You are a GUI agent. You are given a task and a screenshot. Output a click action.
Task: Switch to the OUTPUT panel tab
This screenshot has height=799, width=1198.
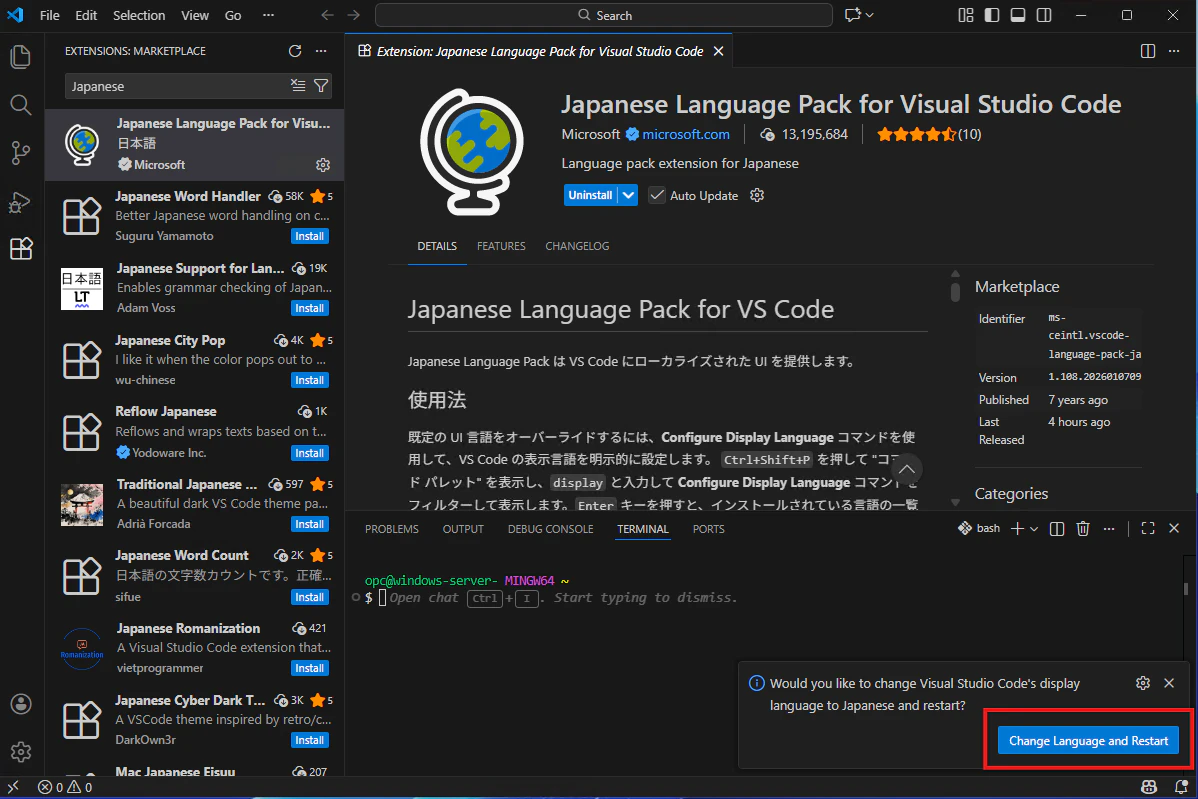[x=463, y=529]
